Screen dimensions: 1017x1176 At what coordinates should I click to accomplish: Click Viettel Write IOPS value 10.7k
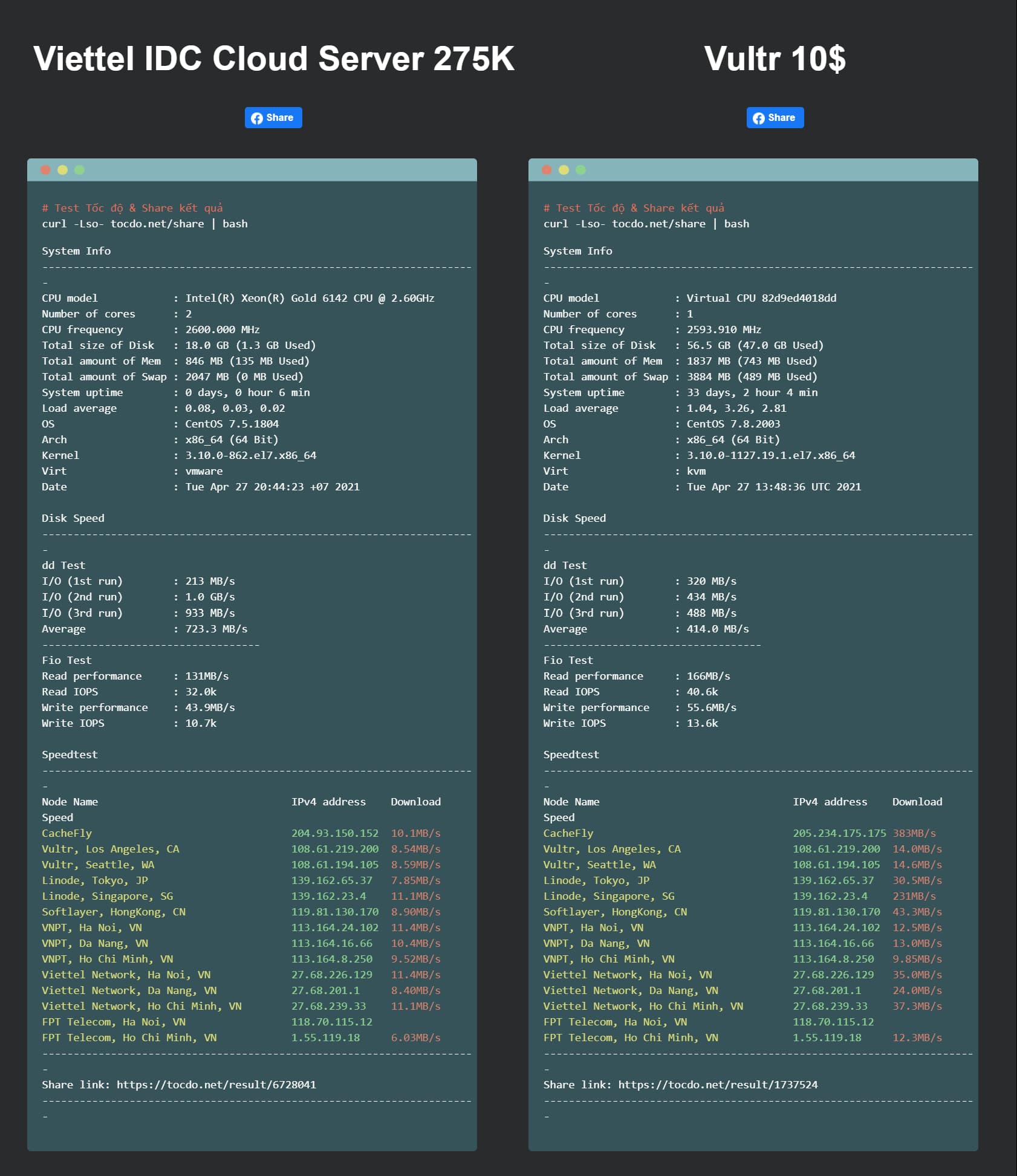[201, 723]
